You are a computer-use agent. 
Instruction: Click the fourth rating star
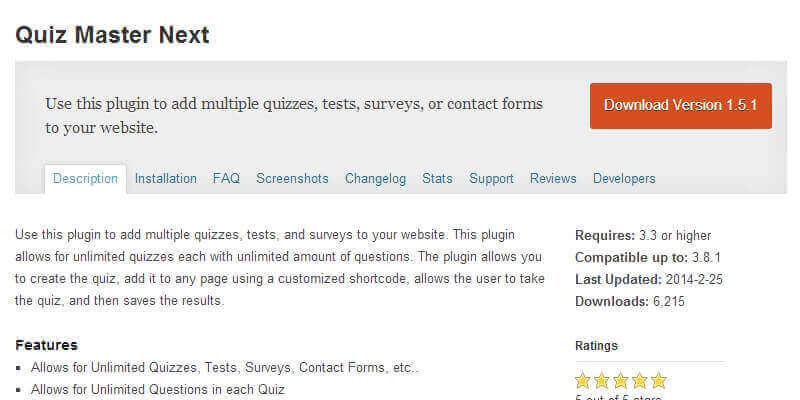point(639,380)
